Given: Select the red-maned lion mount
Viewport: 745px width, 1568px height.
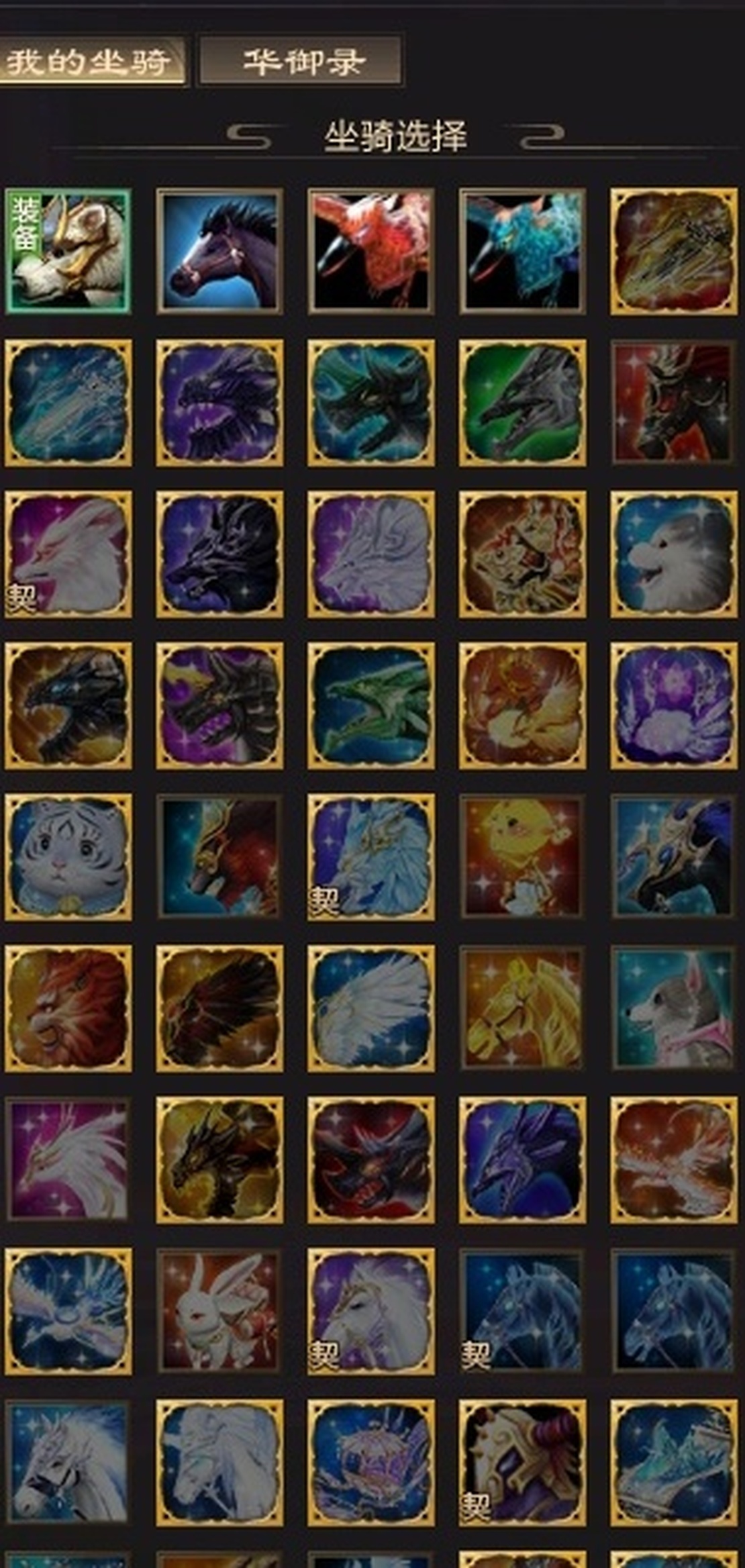Looking at the screenshot, I should pos(68,1008).
